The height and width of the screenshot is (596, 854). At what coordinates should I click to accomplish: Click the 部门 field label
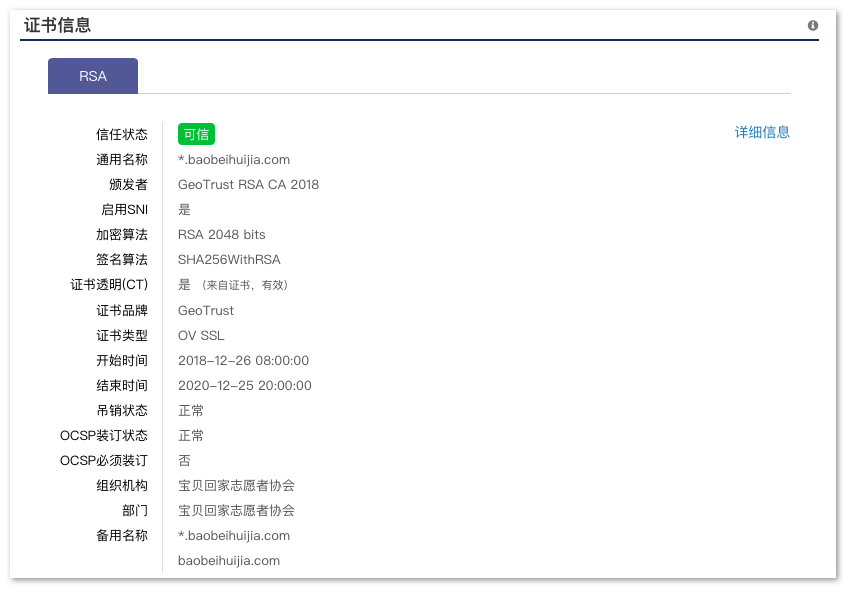click(x=135, y=510)
